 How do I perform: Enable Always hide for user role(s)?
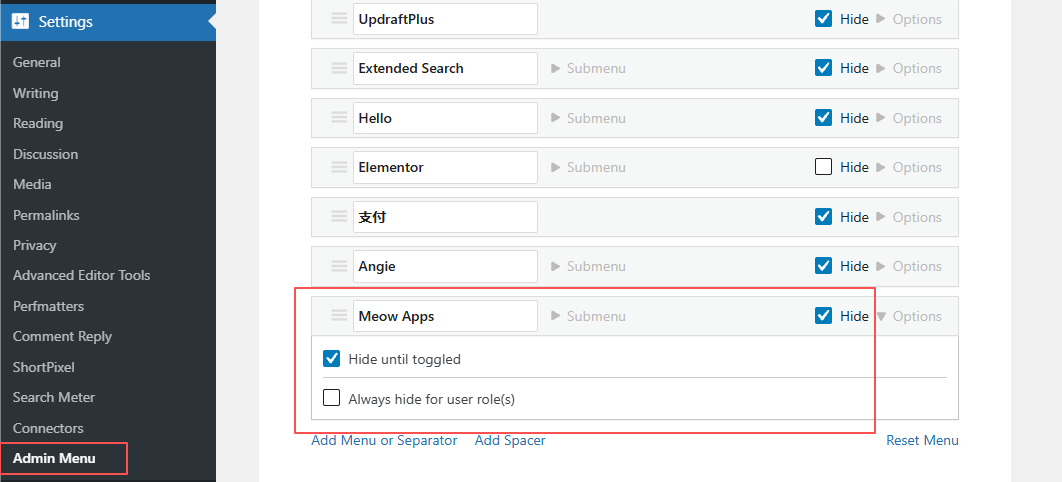point(332,398)
